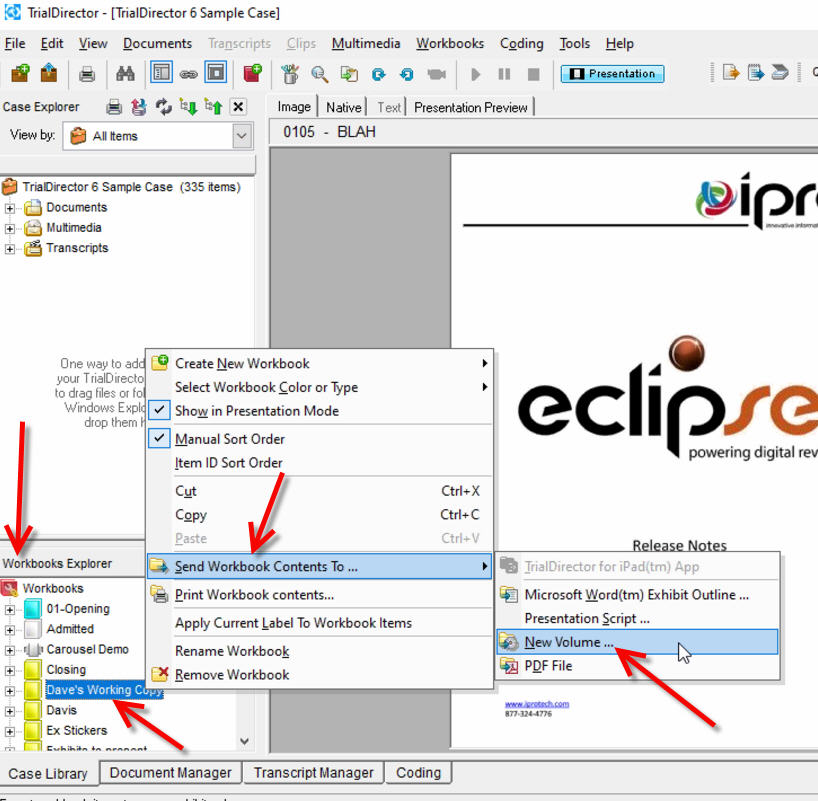
Task: Choose Rename Workbook
Action: 319,651
